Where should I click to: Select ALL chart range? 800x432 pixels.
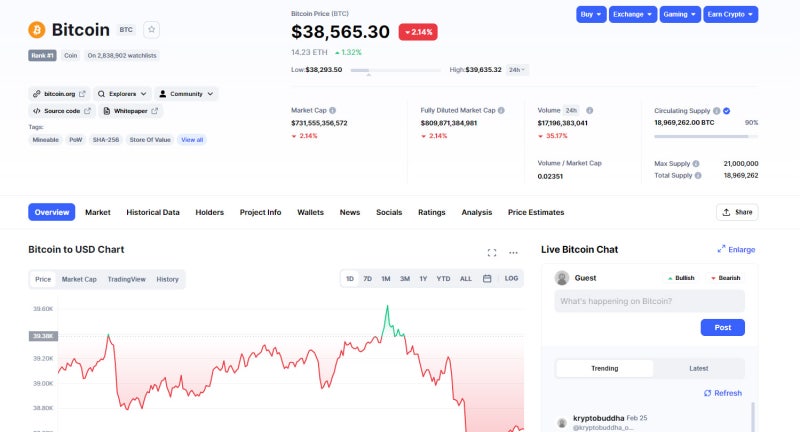point(466,278)
